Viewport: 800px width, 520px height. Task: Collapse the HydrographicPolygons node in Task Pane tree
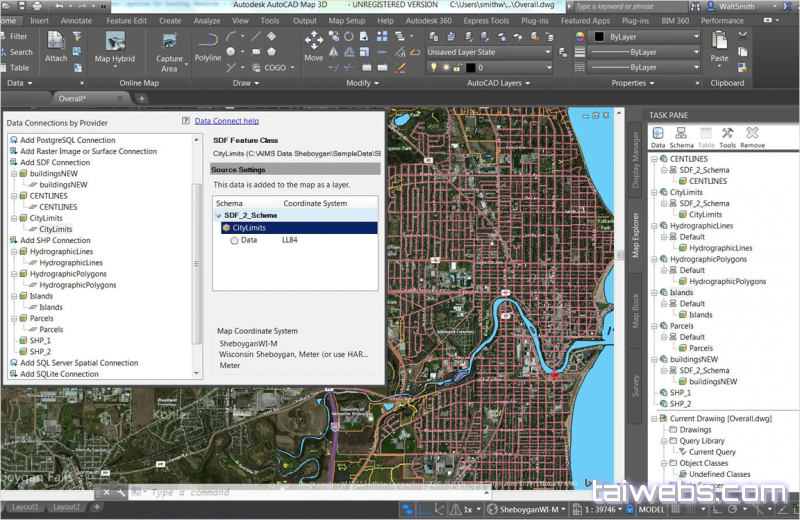[x=654, y=259]
